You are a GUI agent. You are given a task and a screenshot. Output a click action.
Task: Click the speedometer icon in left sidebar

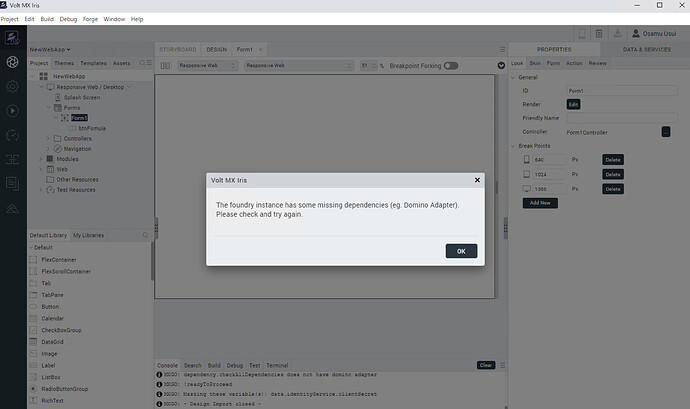click(12, 135)
